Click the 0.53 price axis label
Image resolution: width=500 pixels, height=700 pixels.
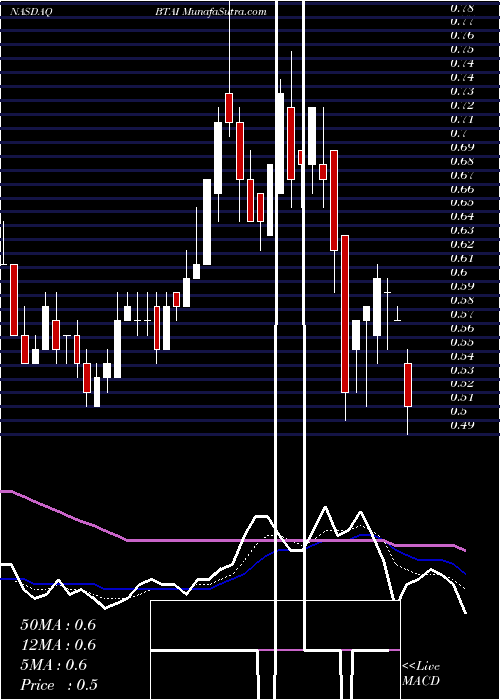462,370
